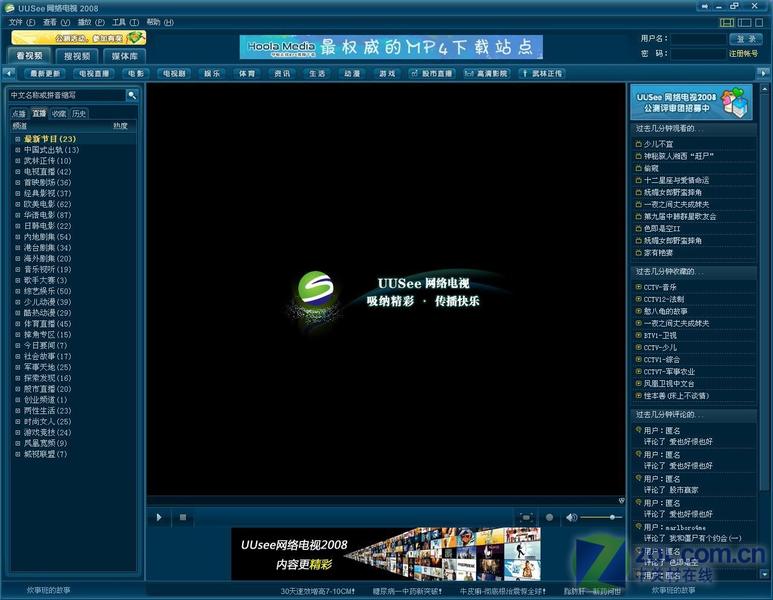Select the 直播 sub-tab
The width and height of the screenshot is (773, 600).
pyautogui.click(x=39, y=113)
